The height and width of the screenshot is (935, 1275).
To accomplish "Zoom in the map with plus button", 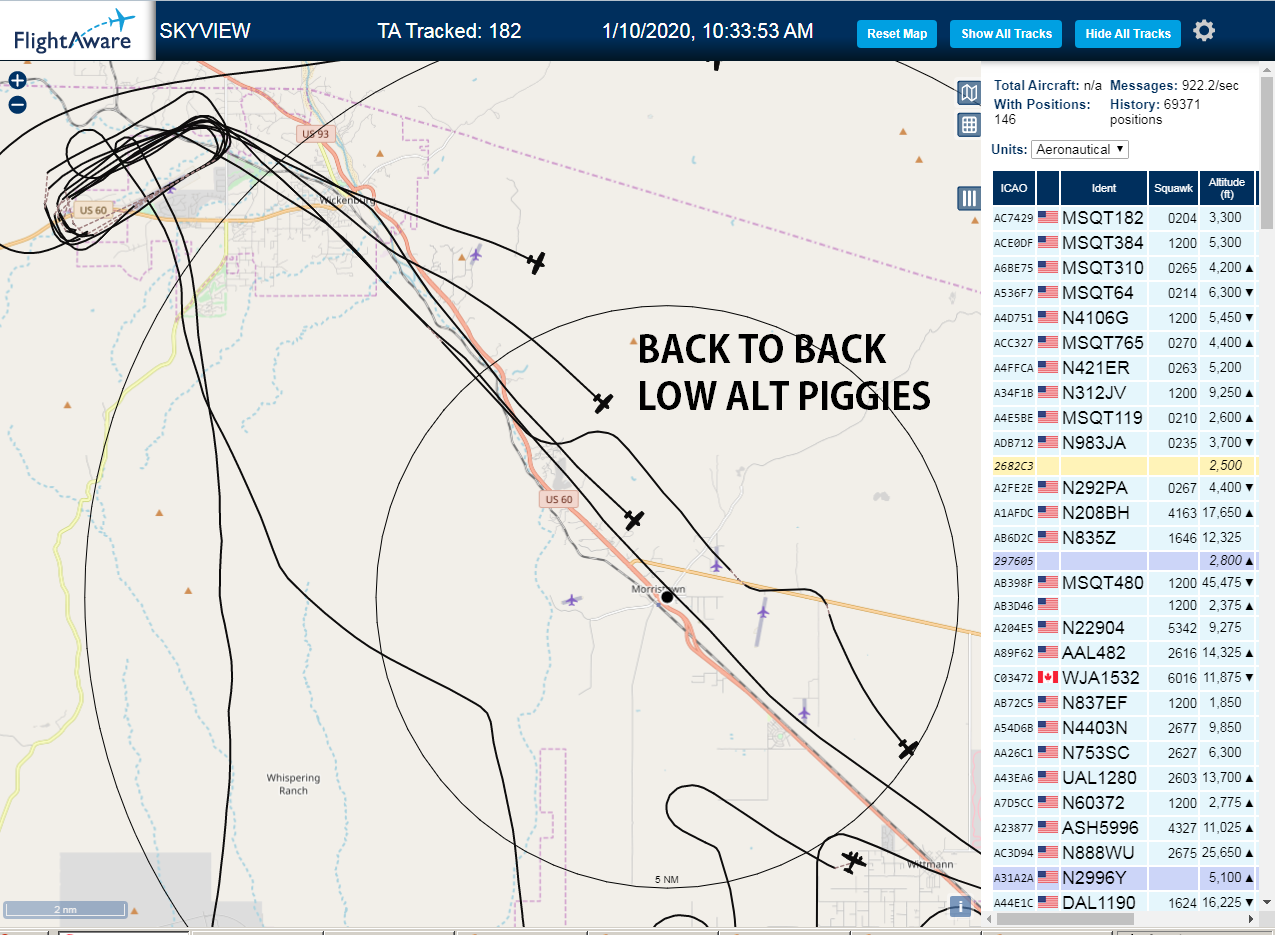I will [17, 81].
